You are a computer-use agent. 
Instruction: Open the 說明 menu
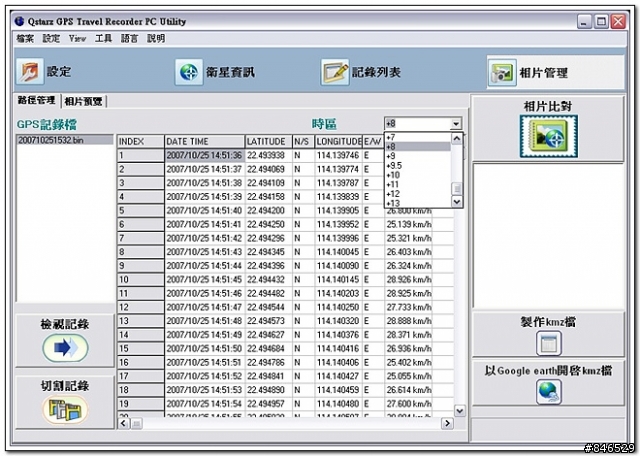pyautogui.click(x=156, y=38)
